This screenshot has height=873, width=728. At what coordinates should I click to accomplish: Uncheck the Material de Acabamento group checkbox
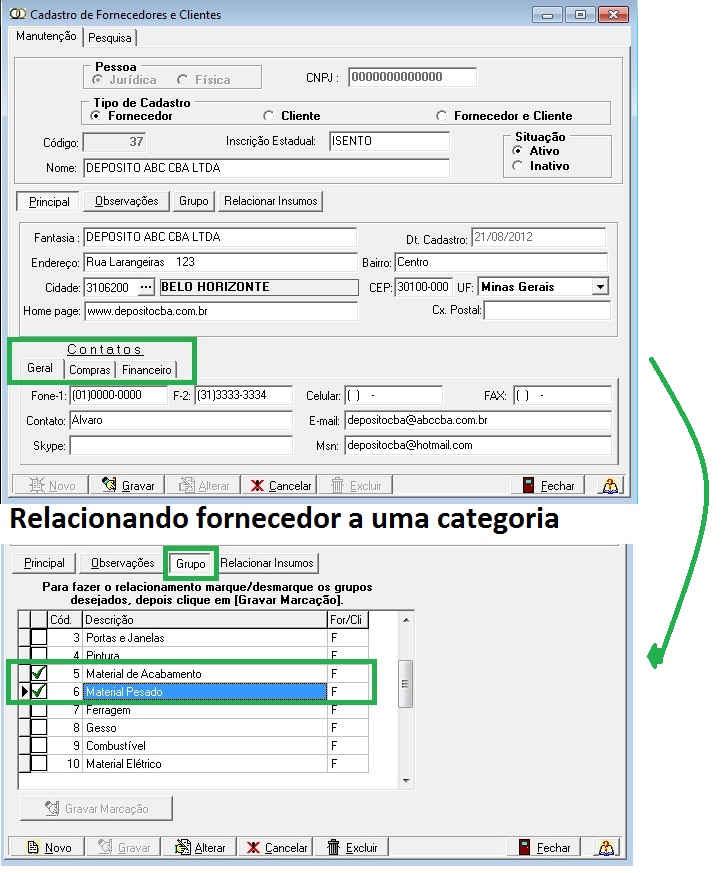38,673
